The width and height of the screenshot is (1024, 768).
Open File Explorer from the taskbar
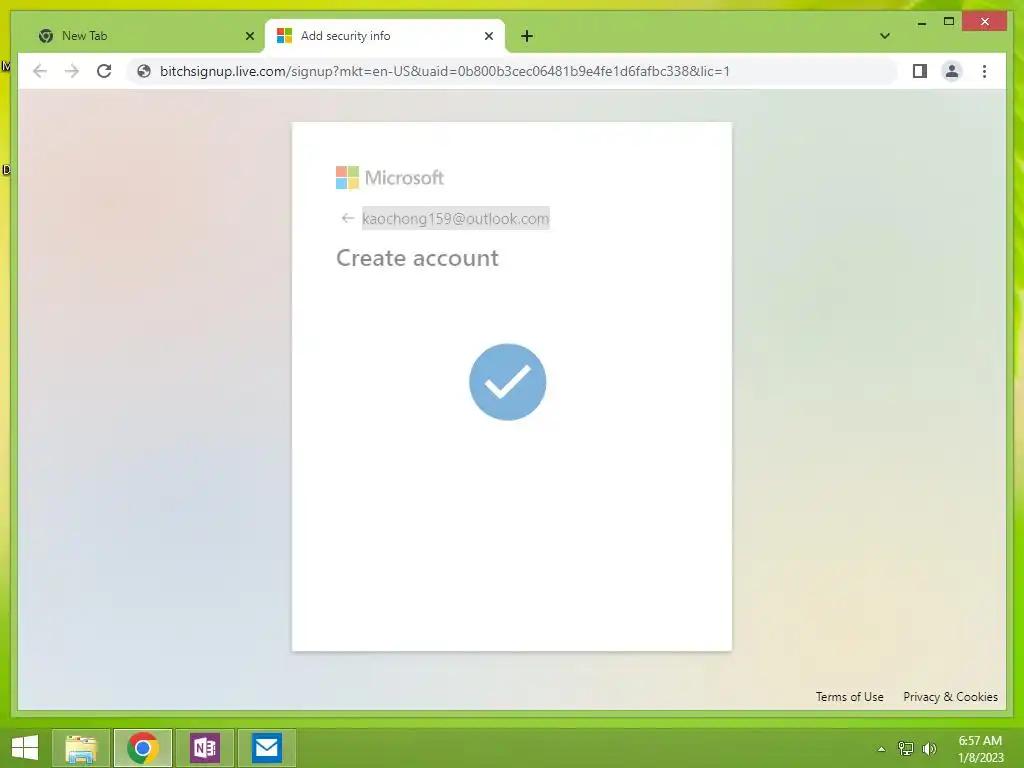pos(80,748)
